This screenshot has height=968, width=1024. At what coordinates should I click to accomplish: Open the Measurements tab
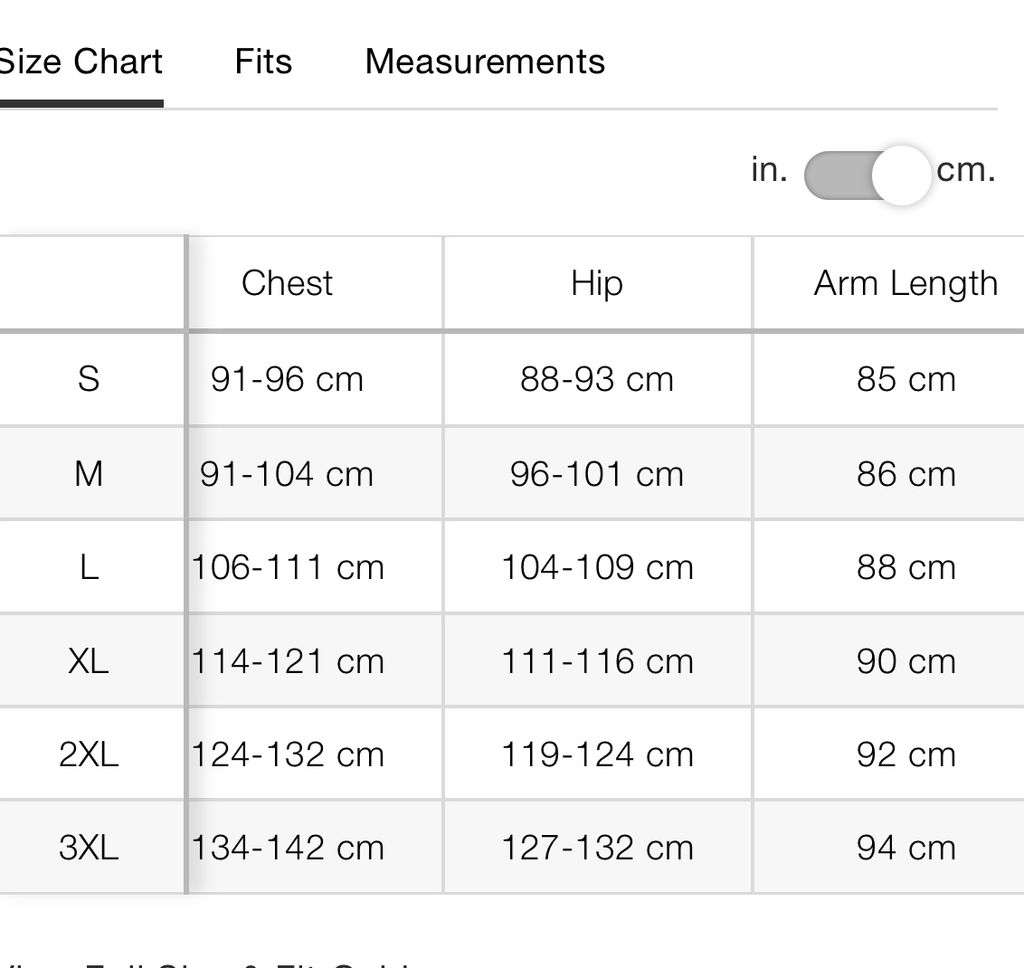tap(485, 62)
